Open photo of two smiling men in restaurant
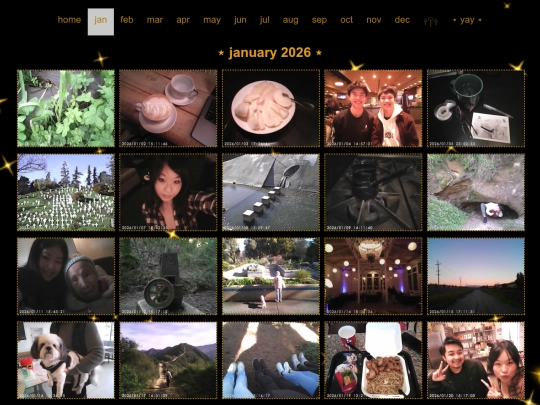Viewport: 540px width, 405px height. 373,108
